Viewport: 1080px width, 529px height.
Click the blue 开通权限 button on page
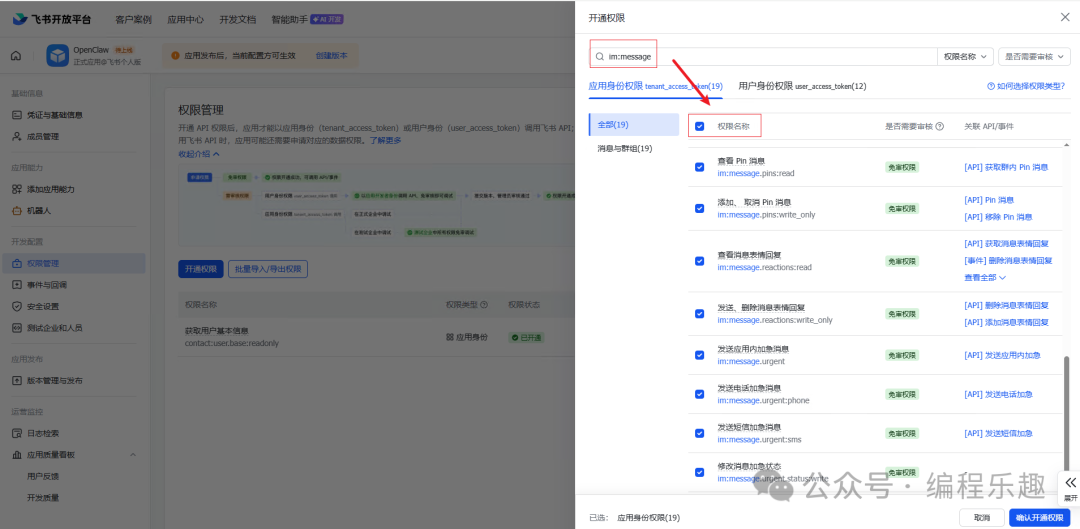tap(201, 269)
